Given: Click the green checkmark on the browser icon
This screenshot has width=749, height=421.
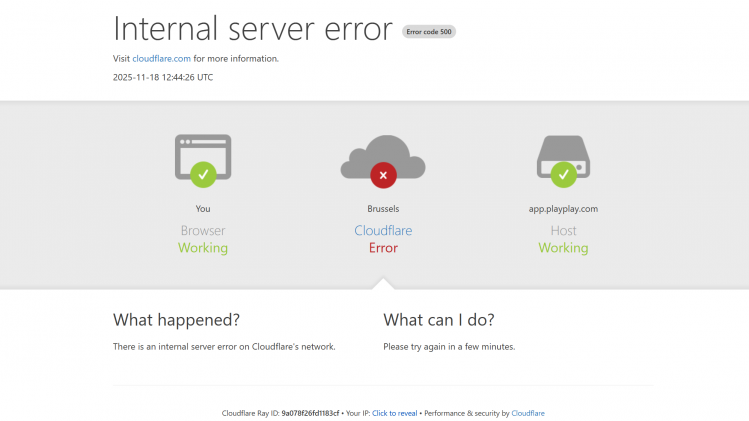Looking at the screenshot, I should point(203,175).
